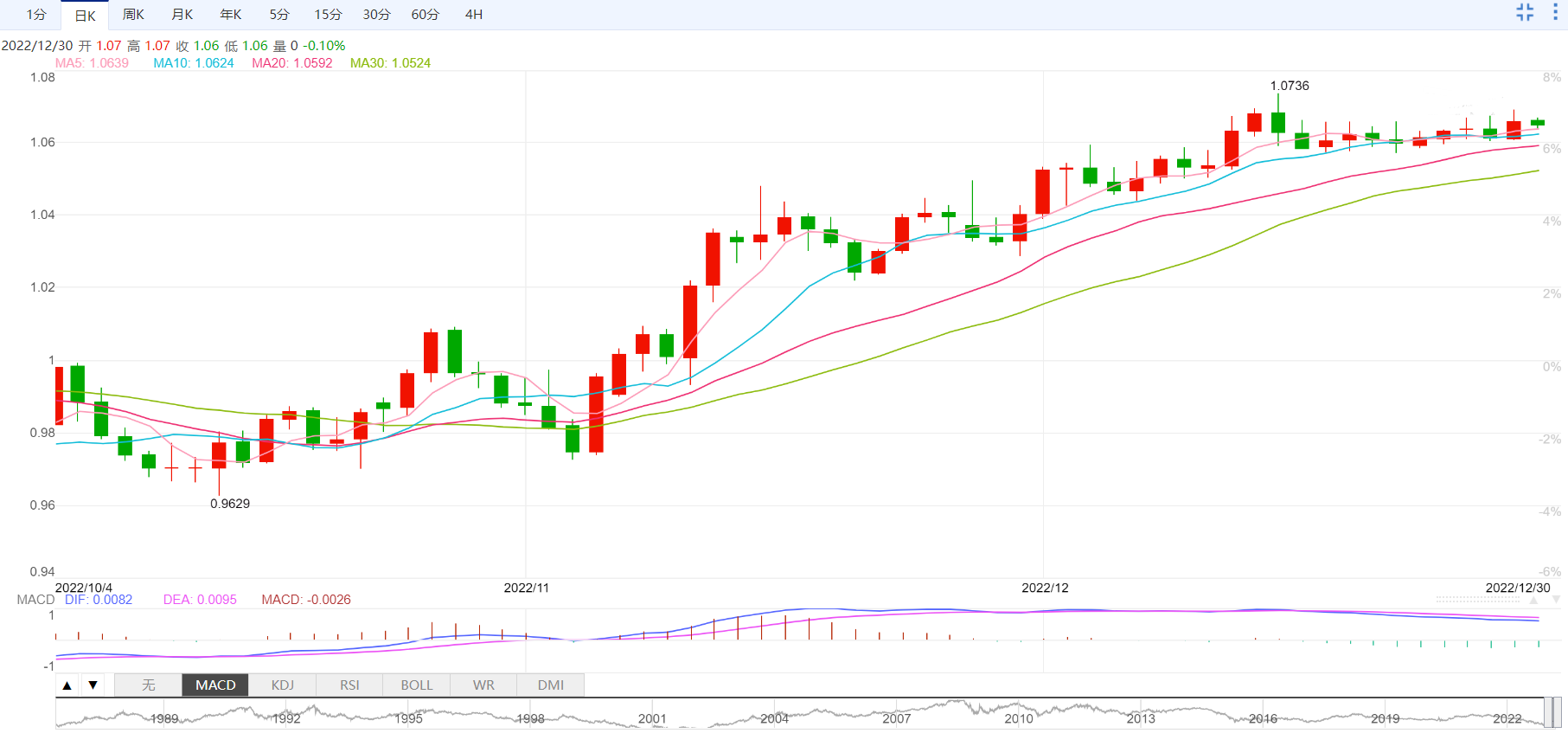Click the gray up triangle under 2022/12/30

pyautogui.click(x=1533, y=600)
